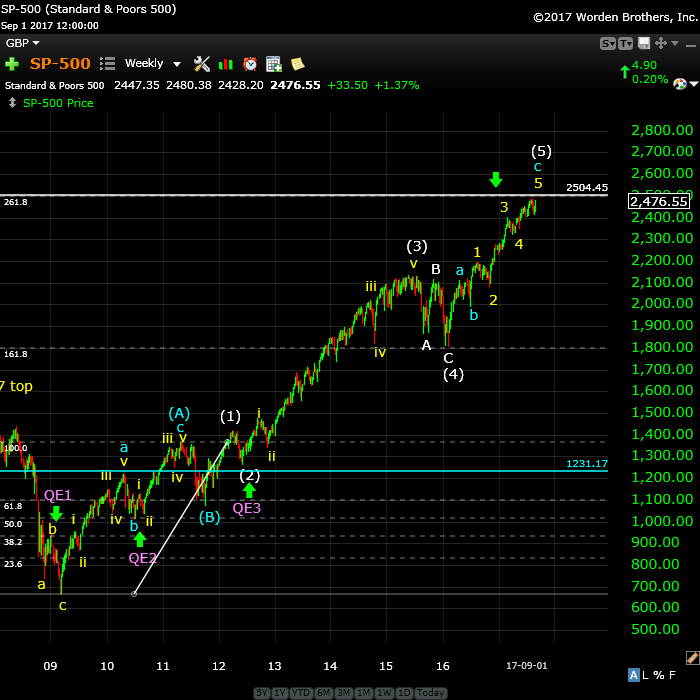
Task: Expand the arrow next to color palette
Action: point(694,84)
